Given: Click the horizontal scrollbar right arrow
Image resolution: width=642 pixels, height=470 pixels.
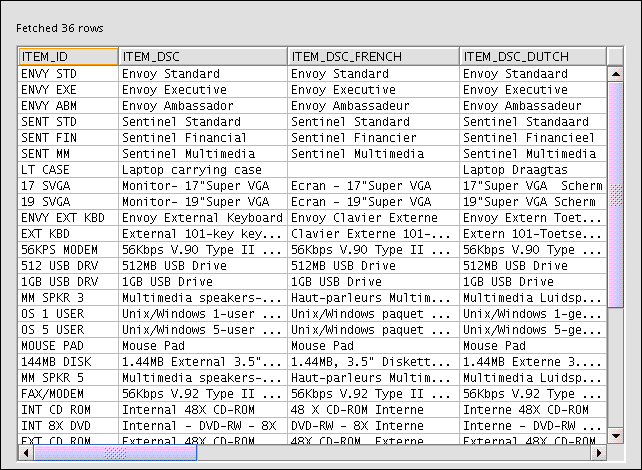Looking at the screenshot, I should click(599, 453).
